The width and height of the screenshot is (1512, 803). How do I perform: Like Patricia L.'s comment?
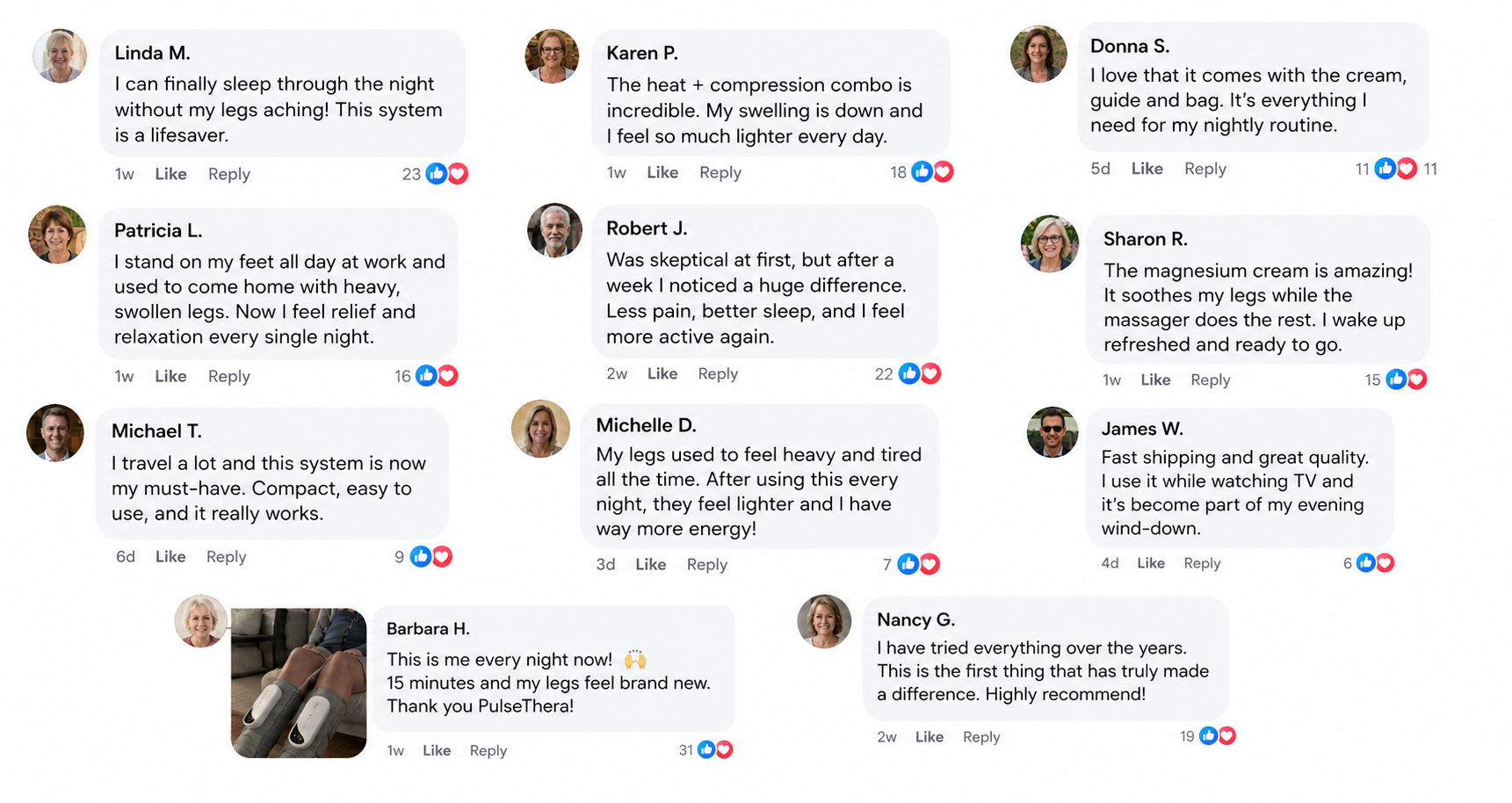pyautogui.click(x=170, y=376)
